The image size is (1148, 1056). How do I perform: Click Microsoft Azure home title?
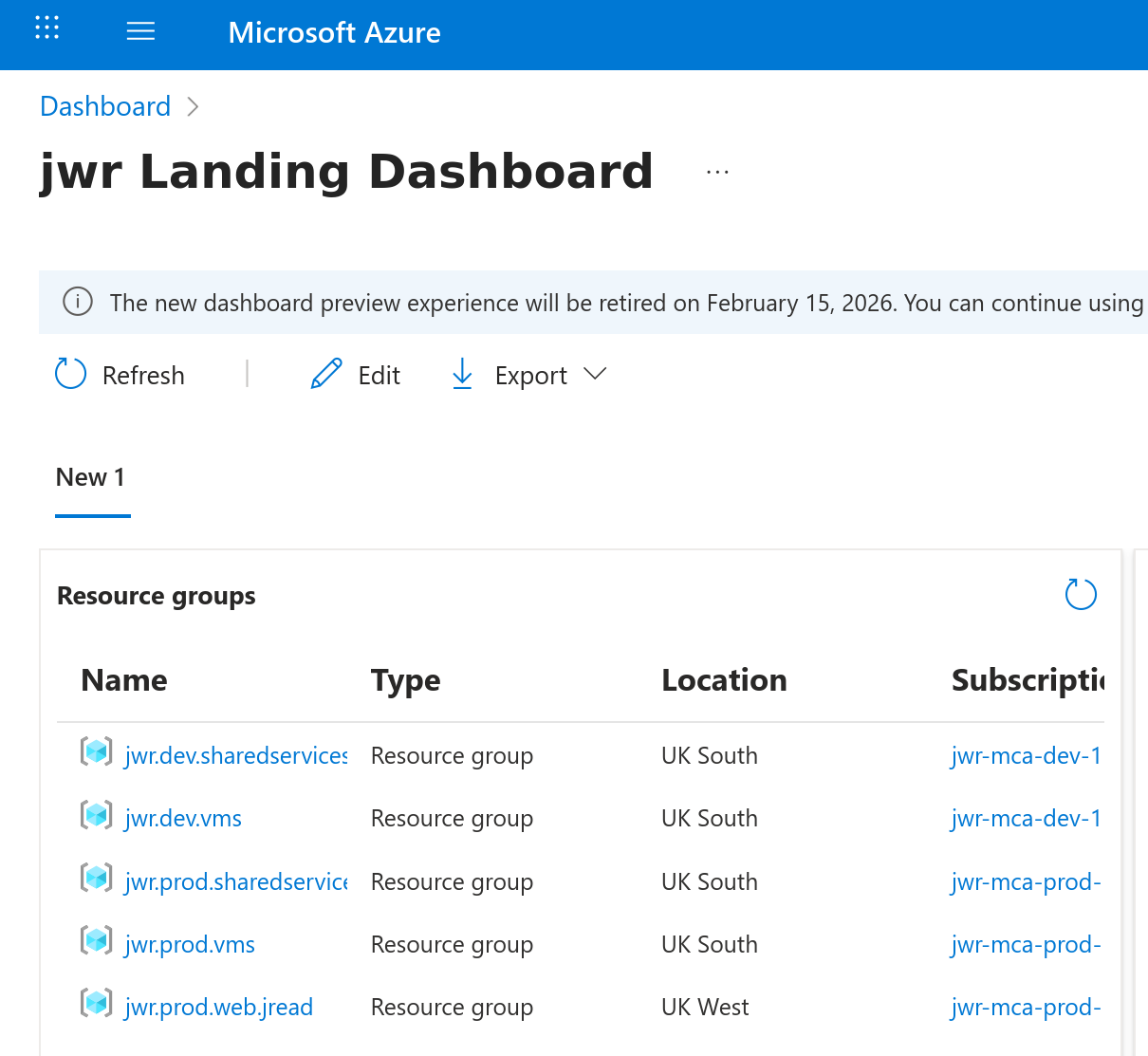click(x=334, y=32)
